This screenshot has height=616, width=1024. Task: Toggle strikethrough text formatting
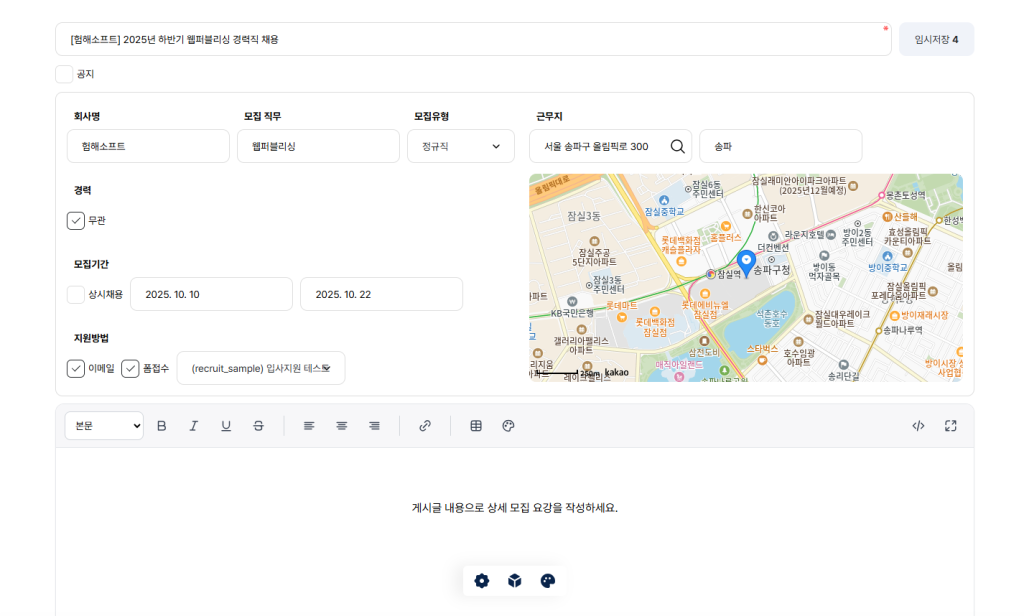(x=258, y=426)
